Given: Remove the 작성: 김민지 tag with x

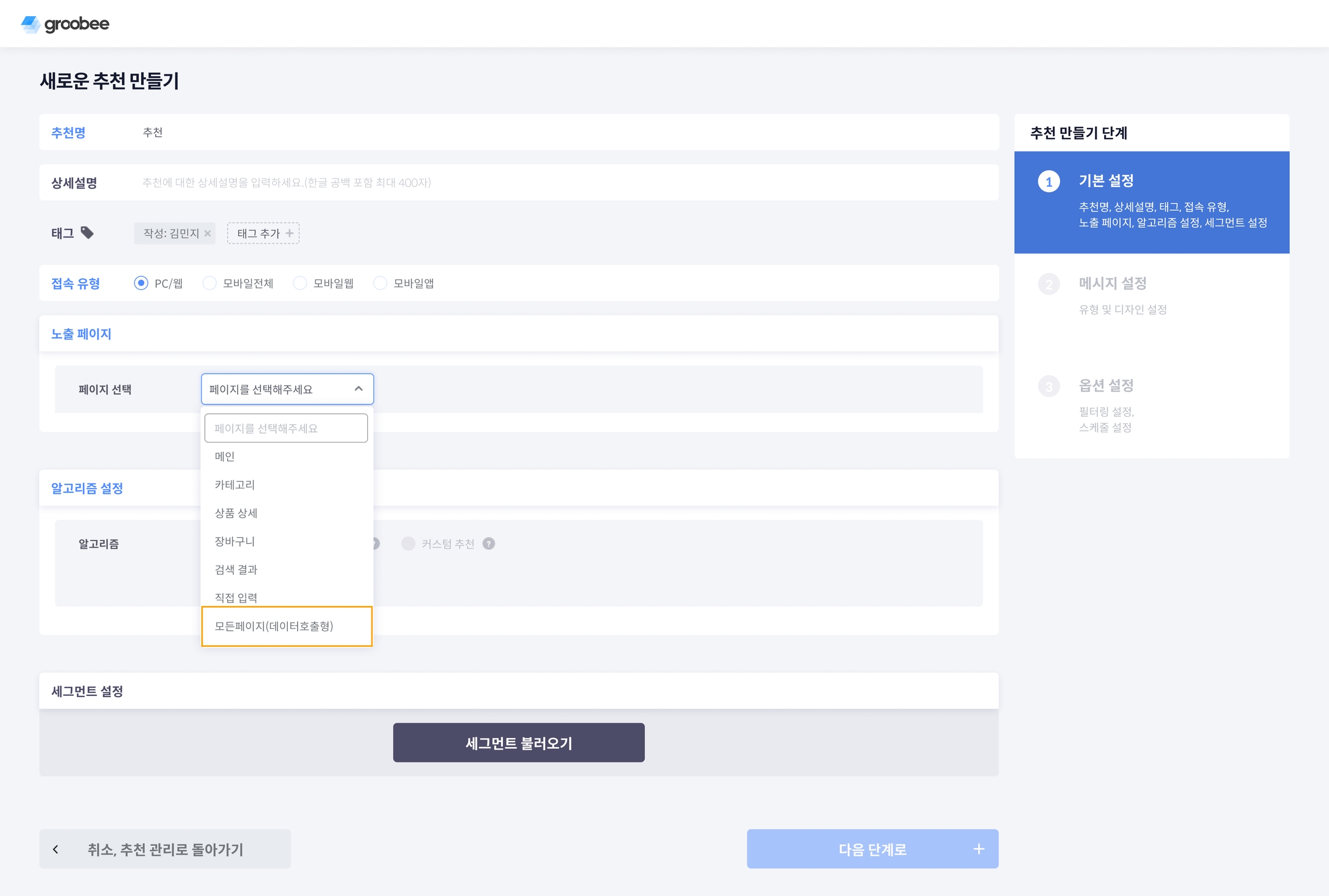Looking at the screenshot, I should [x=208, y=234].
